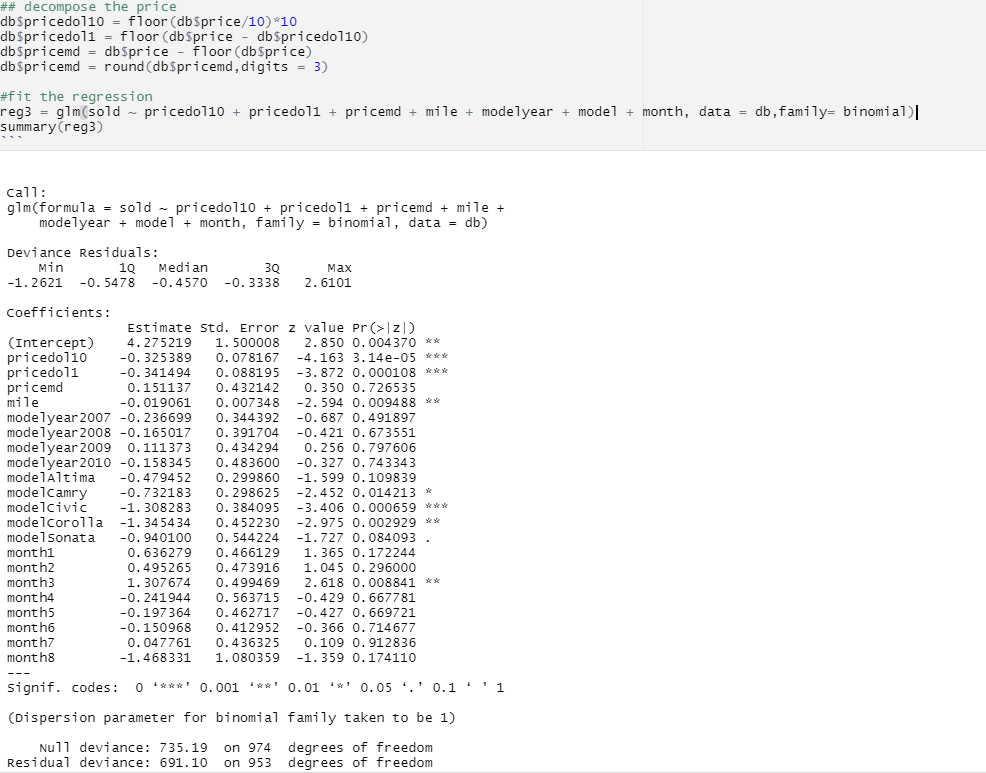Click the summary(reg3) code line
The width and height of the screenshot is (986, 773).
click(52, 127)
